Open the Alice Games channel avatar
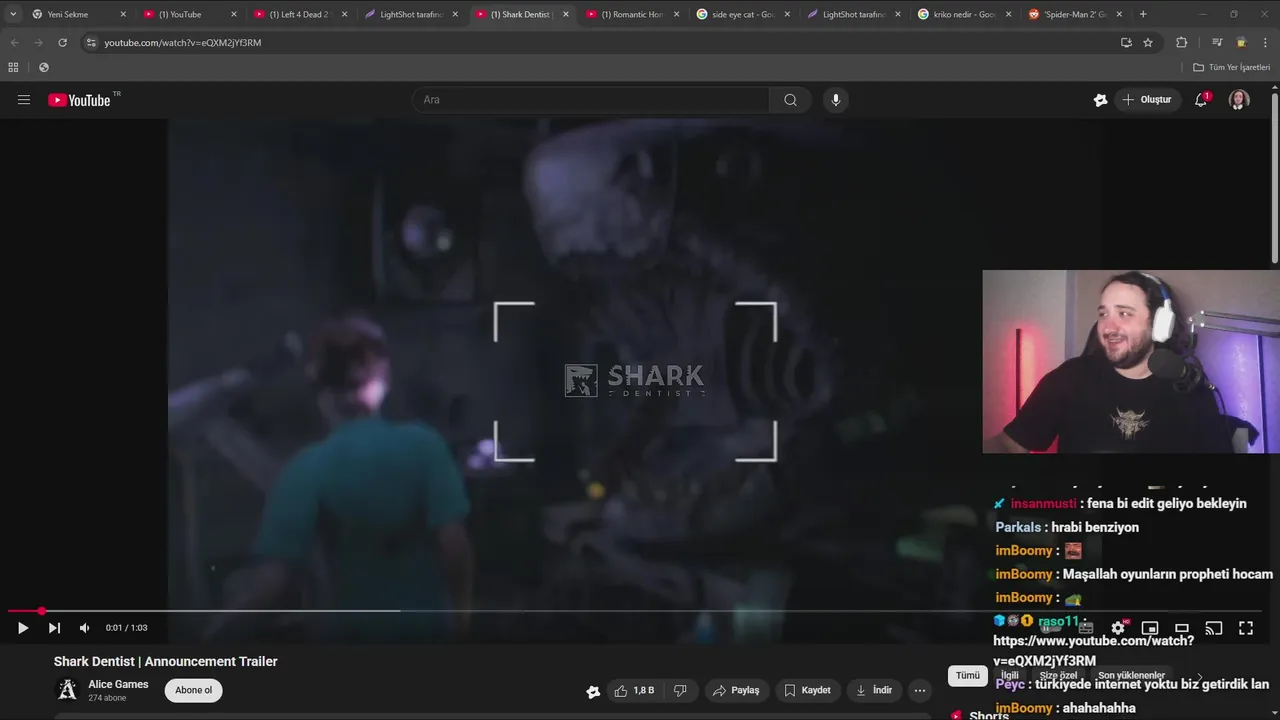Viewport: 1280px width, 720px height. pos(67,690)
